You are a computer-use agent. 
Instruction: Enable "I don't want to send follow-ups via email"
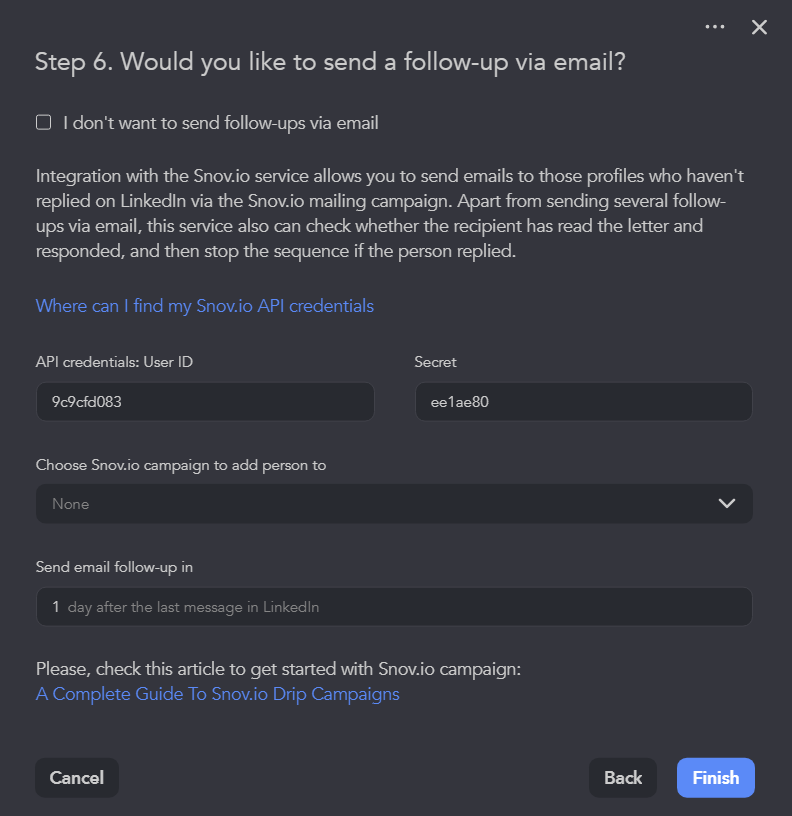tap(43, 121)
